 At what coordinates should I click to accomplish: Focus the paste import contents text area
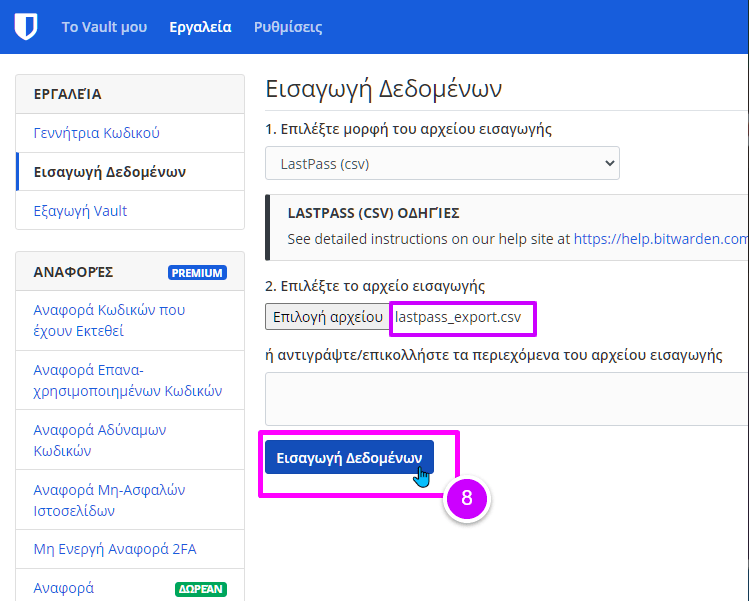point(507,399)
